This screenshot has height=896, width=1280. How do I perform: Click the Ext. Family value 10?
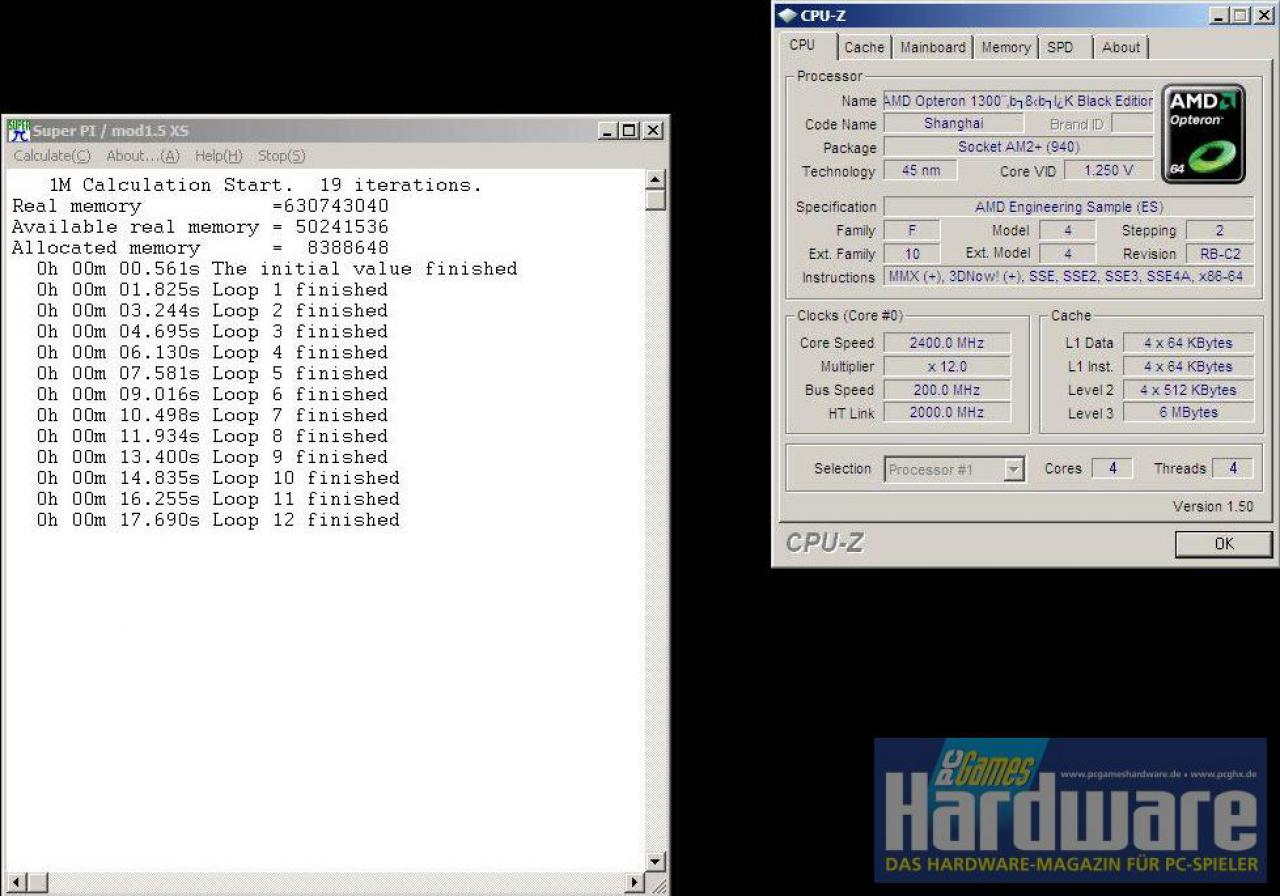[x=912, y=254]
